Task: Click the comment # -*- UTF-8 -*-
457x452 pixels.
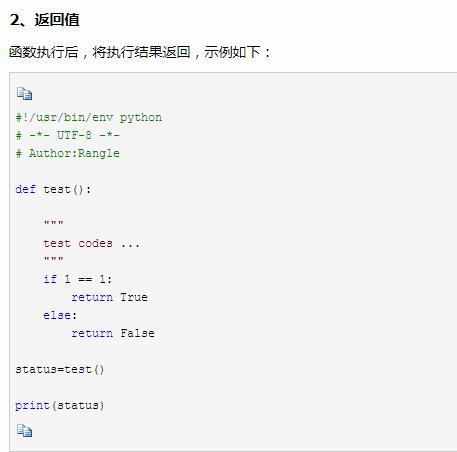Action: click(x=68, y=135)
